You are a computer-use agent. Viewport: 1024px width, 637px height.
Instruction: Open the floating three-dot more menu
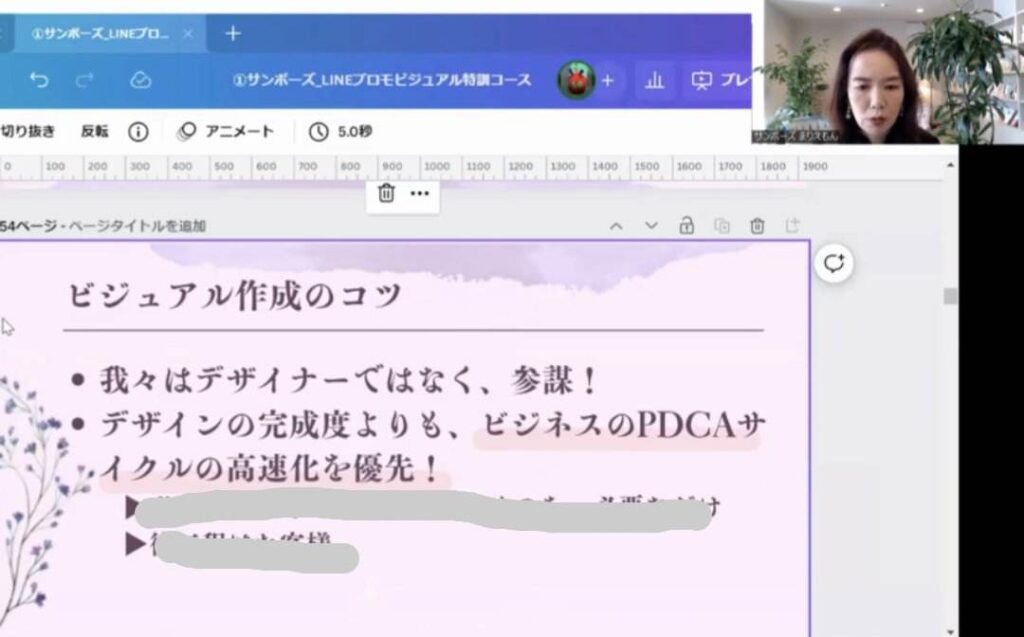coord(420,193)
